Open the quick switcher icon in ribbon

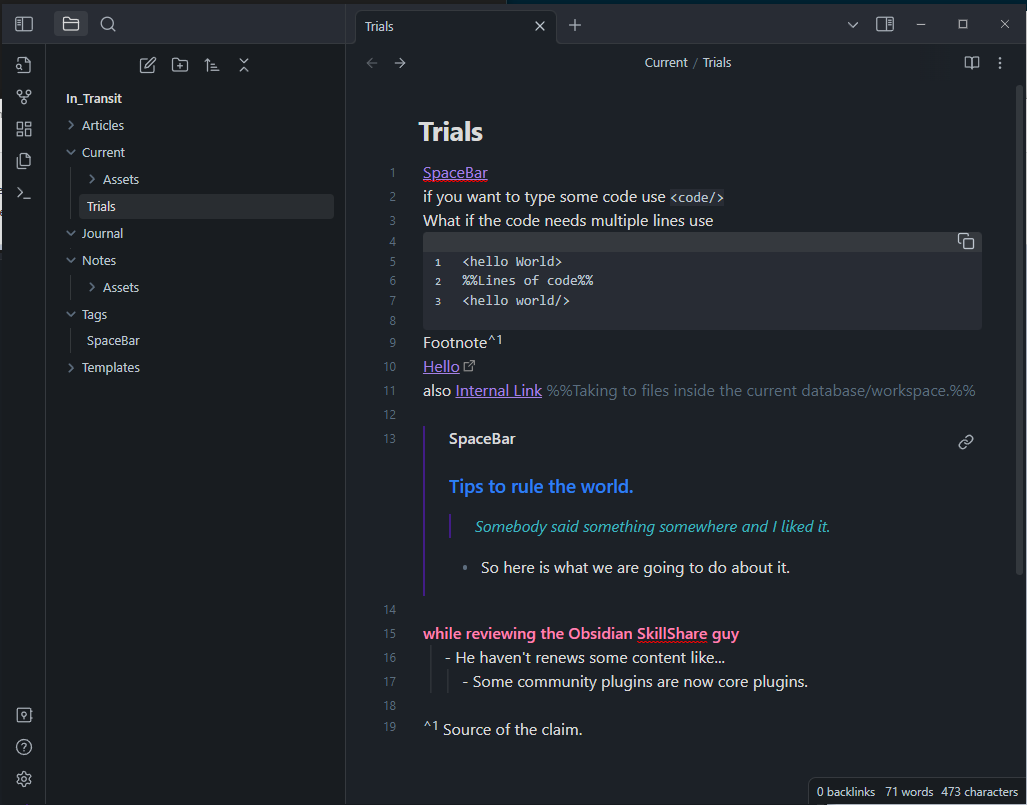[24, 65]
